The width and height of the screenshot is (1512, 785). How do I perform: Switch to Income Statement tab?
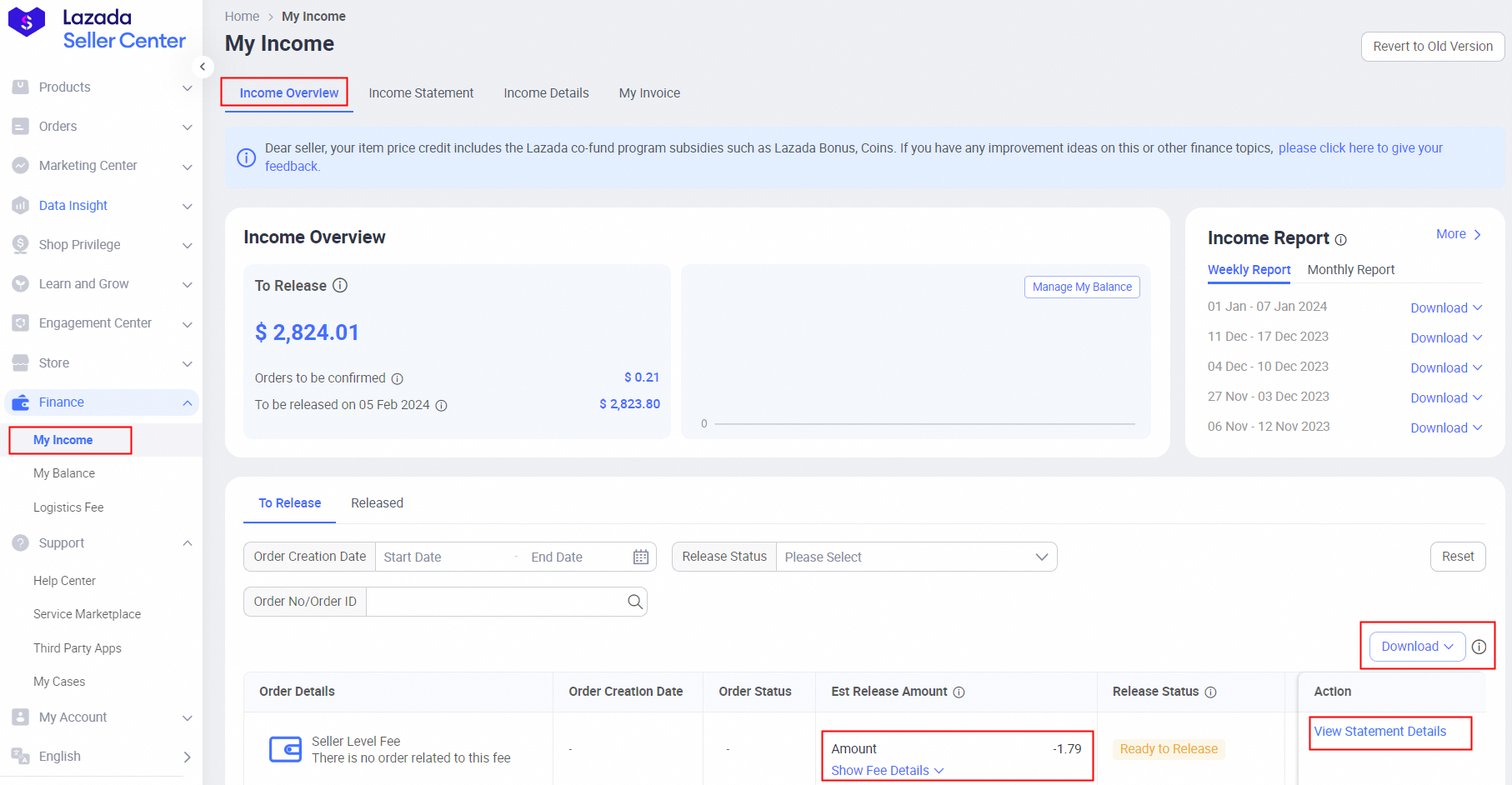coord(421,93)
